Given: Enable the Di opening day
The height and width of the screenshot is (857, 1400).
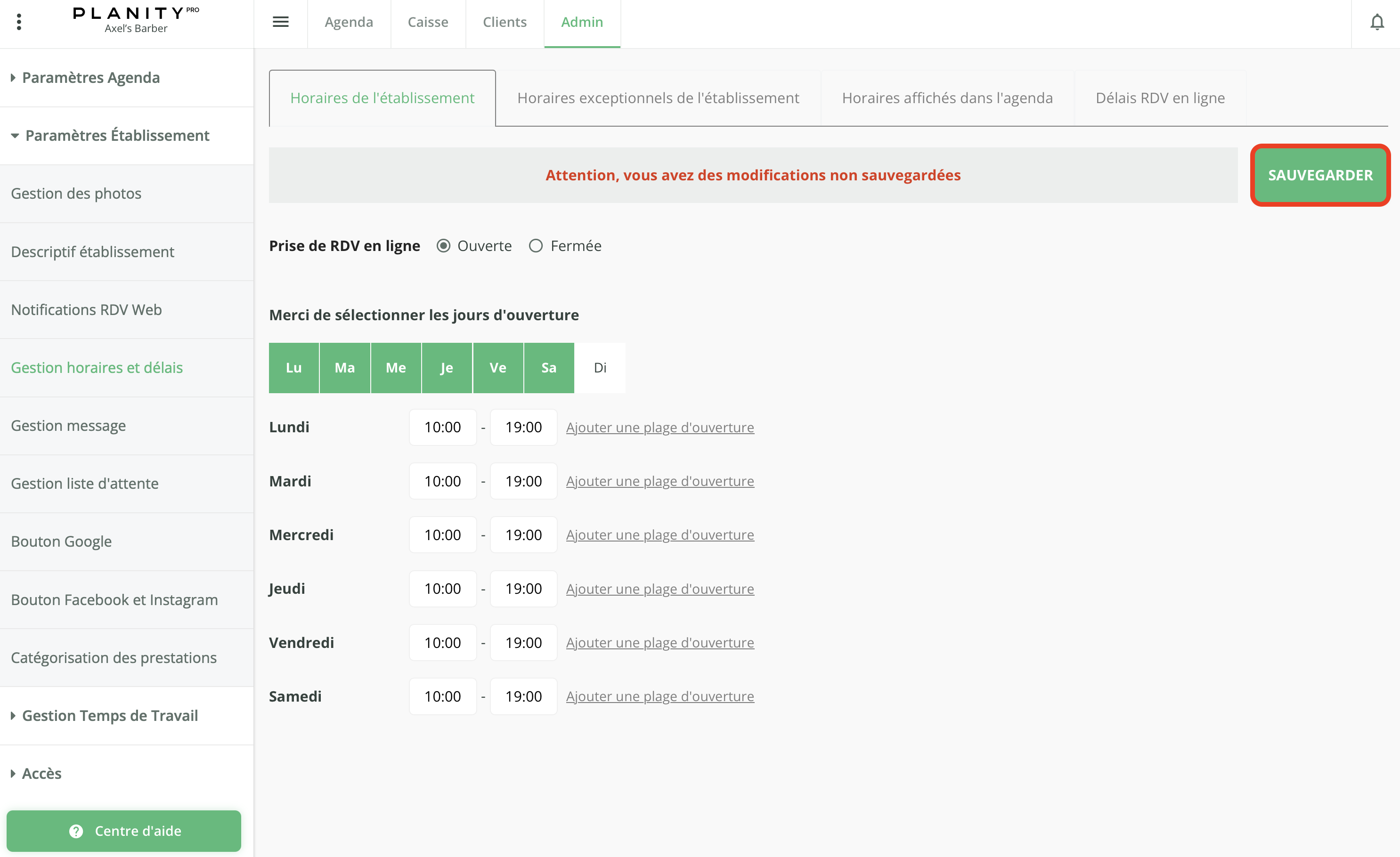Looking at the screenshot, I should (600, 367).
